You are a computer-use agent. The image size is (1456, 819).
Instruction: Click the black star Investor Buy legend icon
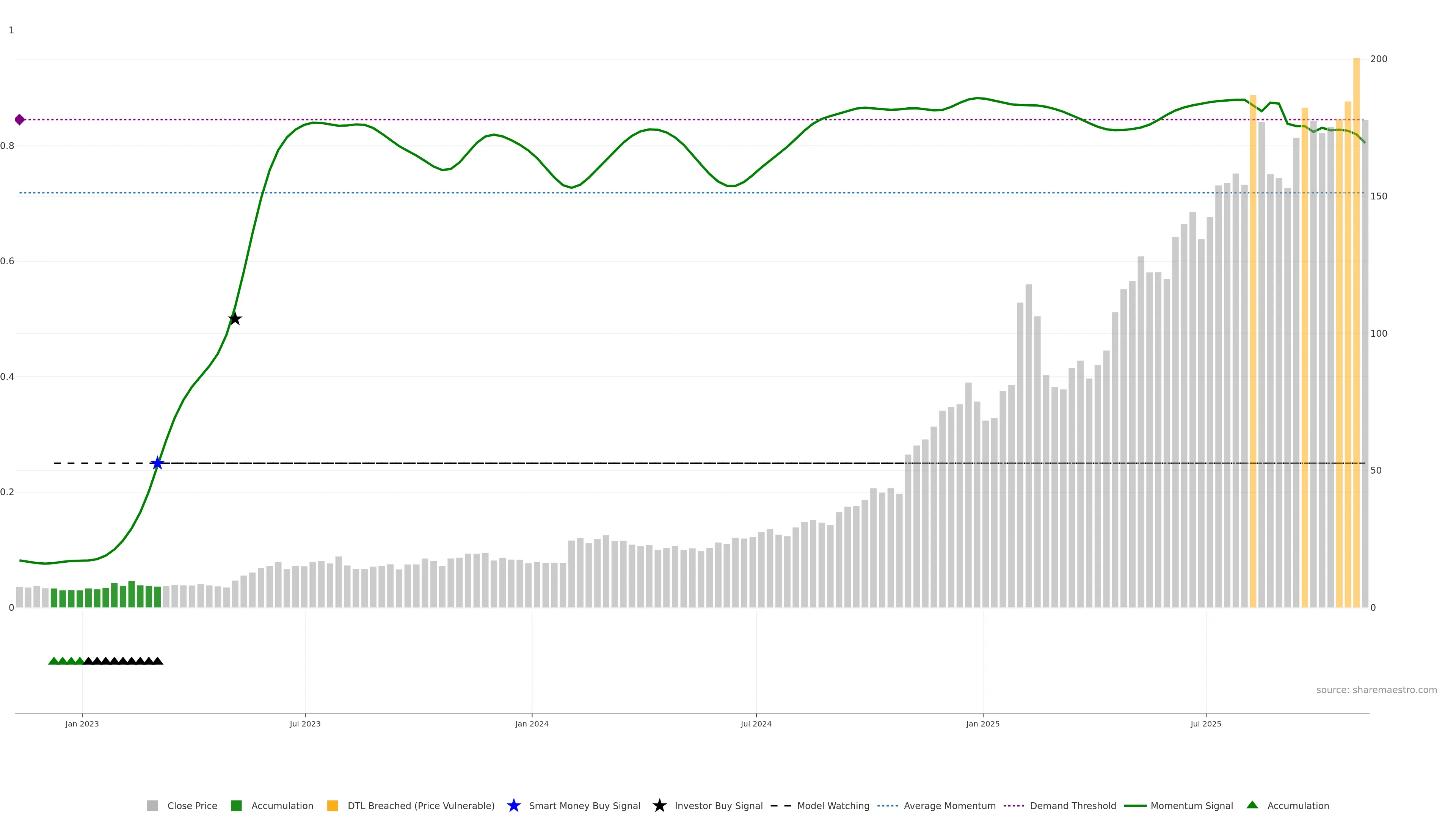(660, 806)
